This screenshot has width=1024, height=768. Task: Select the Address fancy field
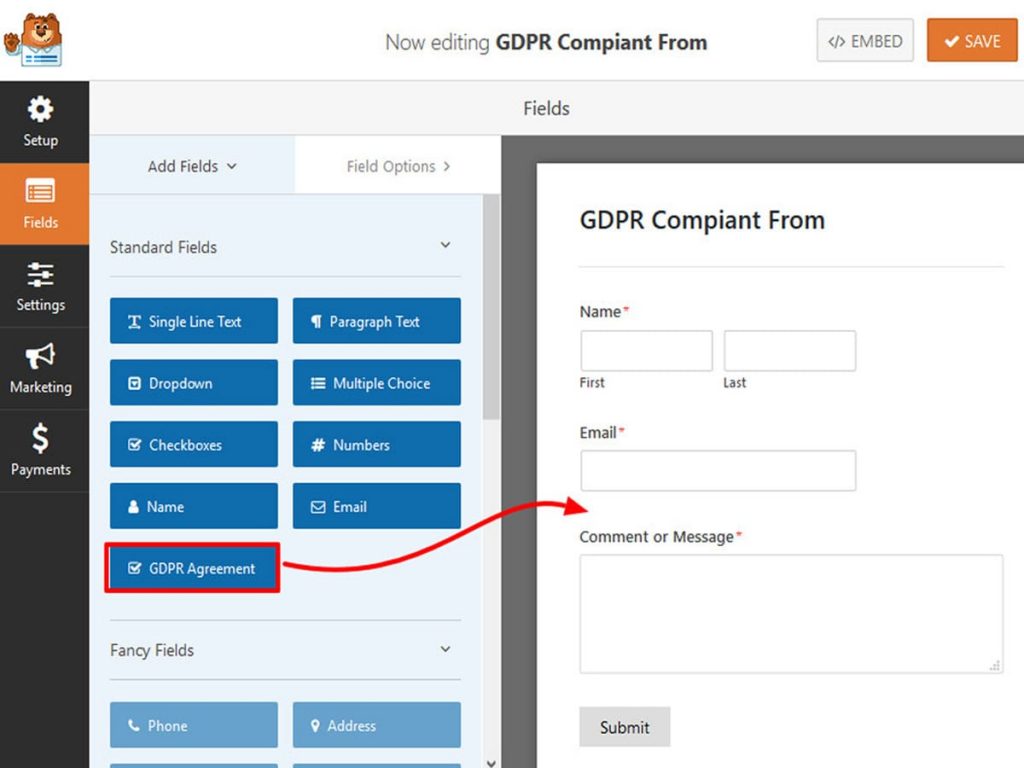pos(376,725)
